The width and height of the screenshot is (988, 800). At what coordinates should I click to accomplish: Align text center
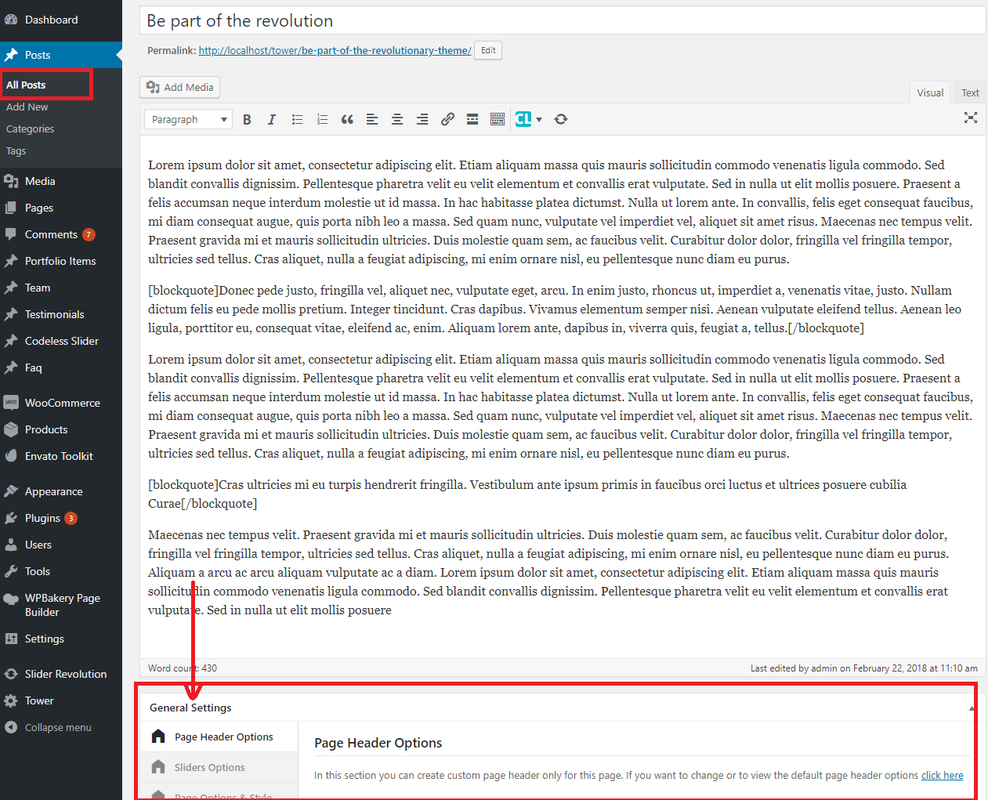click(x=397, y=119)
